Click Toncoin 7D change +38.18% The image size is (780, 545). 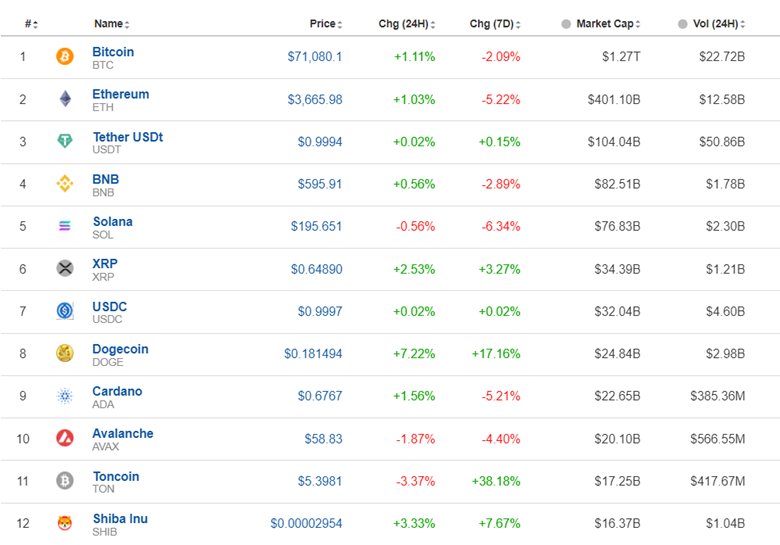point(496,481)
